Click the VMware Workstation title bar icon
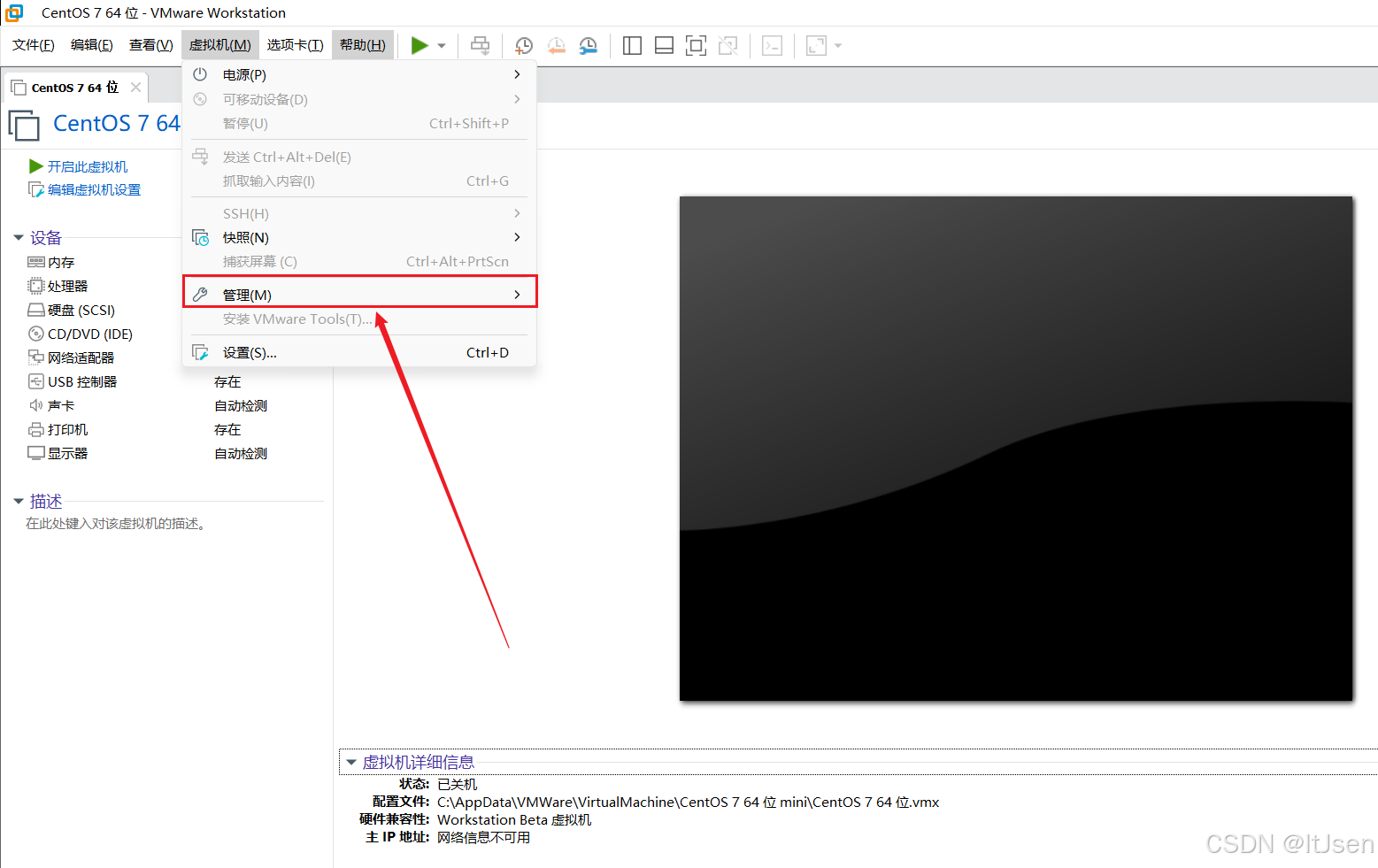This screenshot has height=868, width=1378. pyautogui.click(x=14, y=12)
